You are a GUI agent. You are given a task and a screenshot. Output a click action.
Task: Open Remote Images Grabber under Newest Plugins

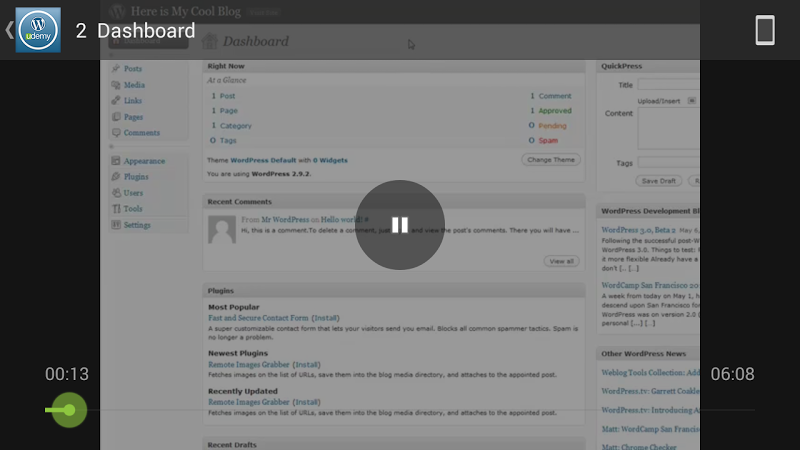248,365
